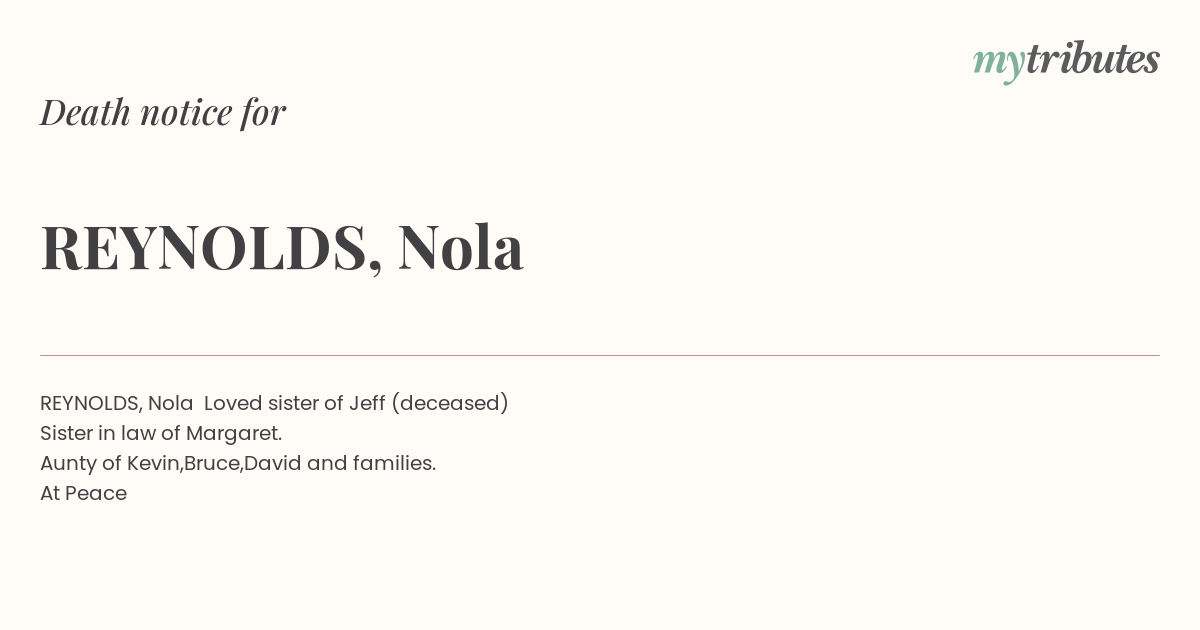
Task: Click the word "Nola" in the large title
Action: [460, 246]
